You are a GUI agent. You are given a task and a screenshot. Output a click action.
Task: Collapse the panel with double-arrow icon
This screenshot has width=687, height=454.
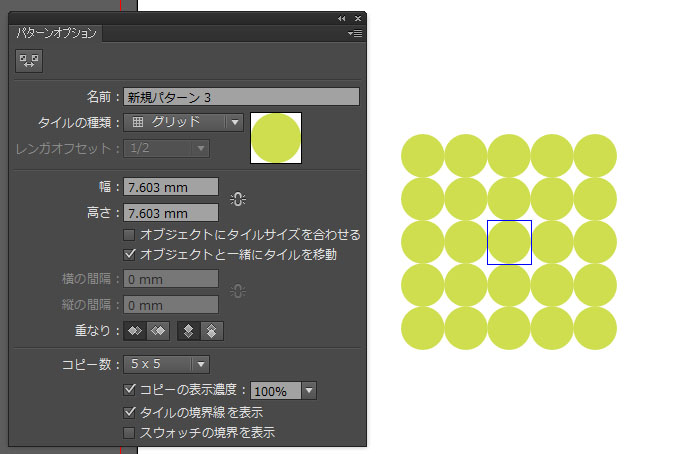[x=341, y=18]
